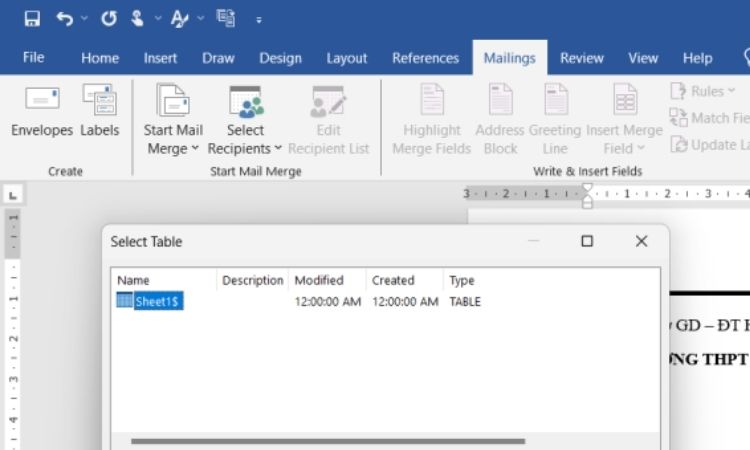Open the Undo history dropdown arrow
The height and width of the screenshot is (450, 750).
pyautogui.click(x=84, y=19)
